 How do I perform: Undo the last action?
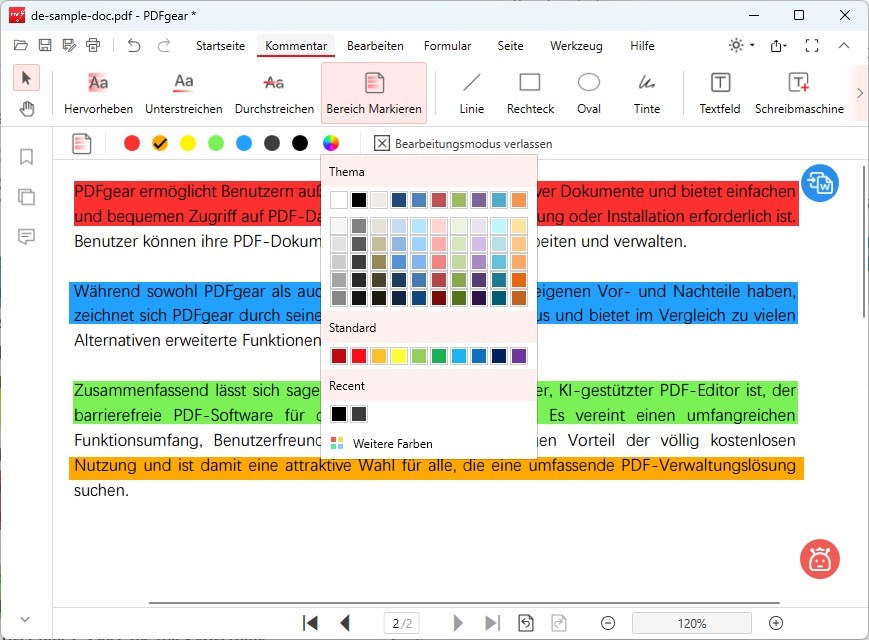134,45
